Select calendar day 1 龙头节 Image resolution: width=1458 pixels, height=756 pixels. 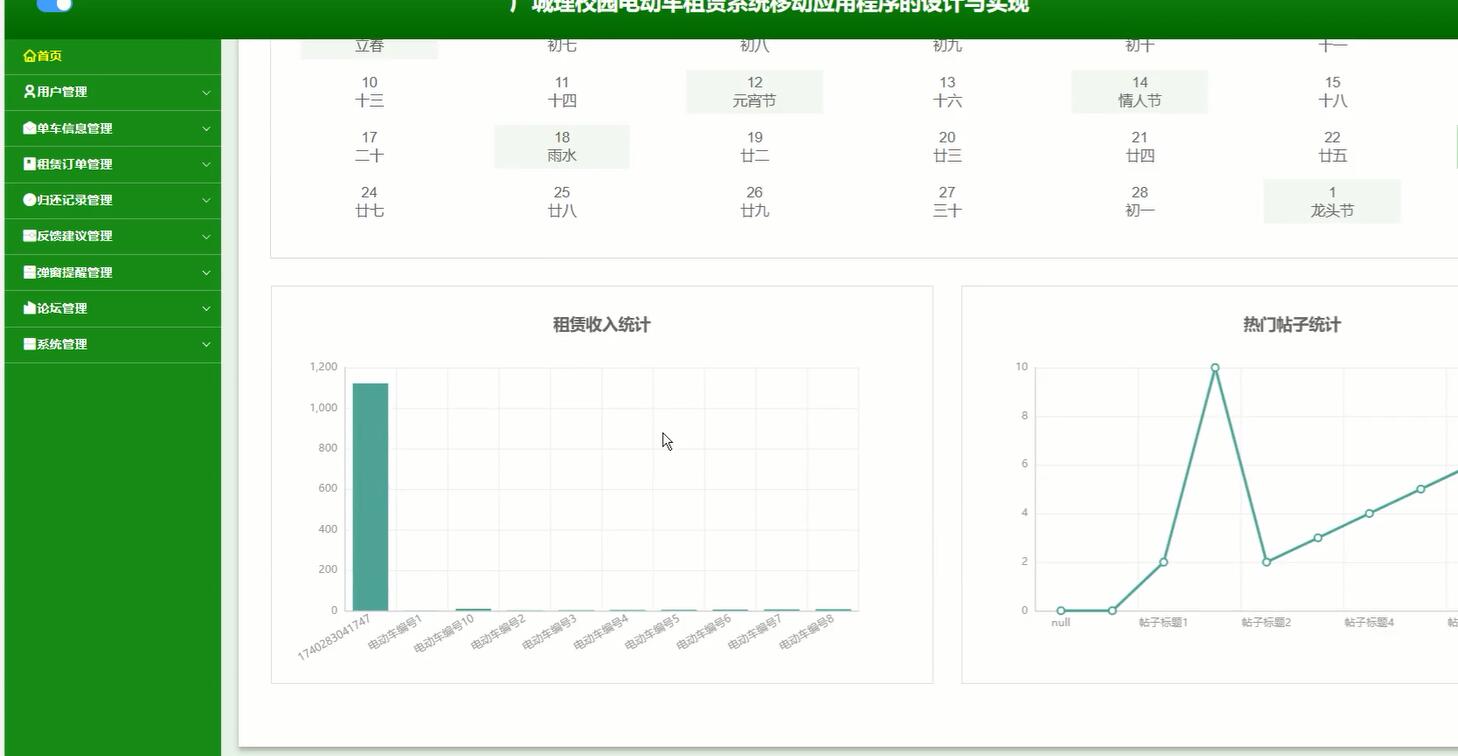pyautogui.click(x=1332, y=202)
